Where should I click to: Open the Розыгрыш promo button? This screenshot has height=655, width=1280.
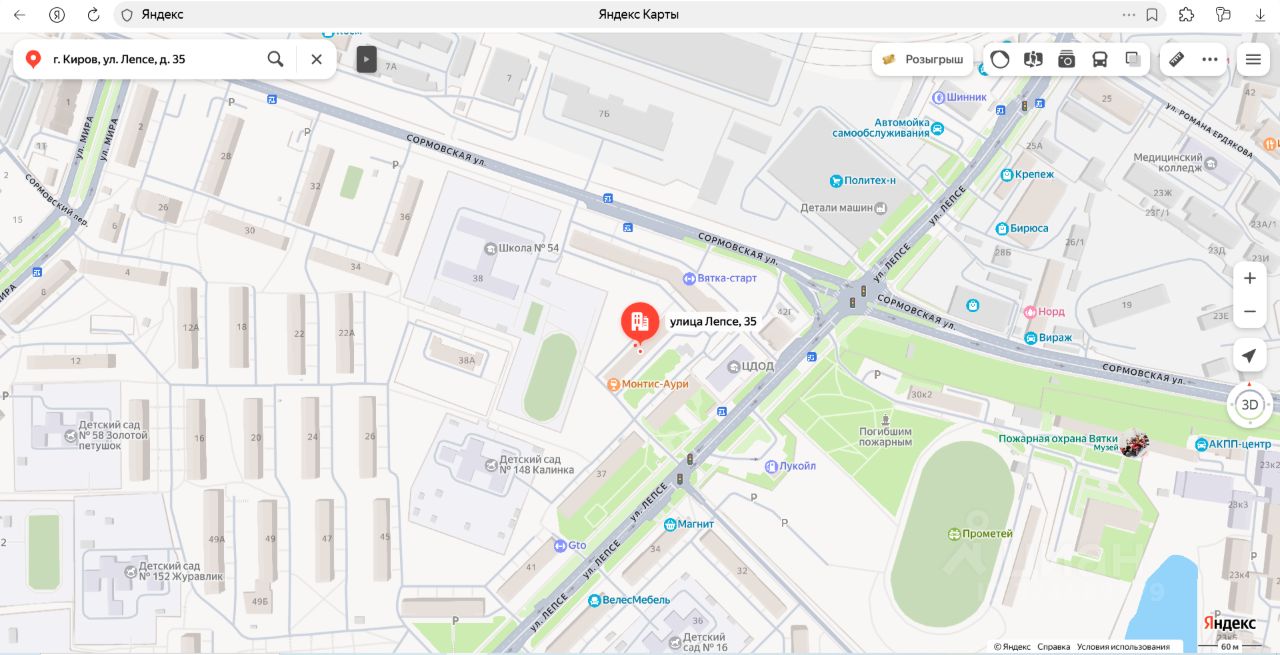pyautogui.click(x=923, y=59)
